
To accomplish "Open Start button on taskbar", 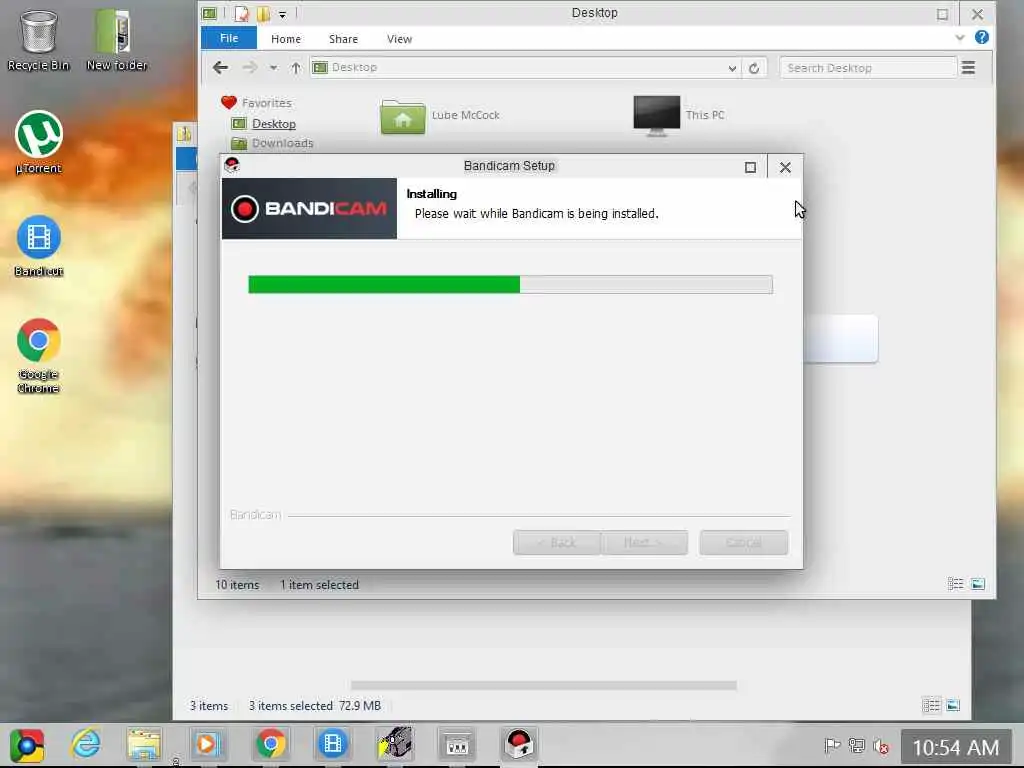I will point(27,745).
